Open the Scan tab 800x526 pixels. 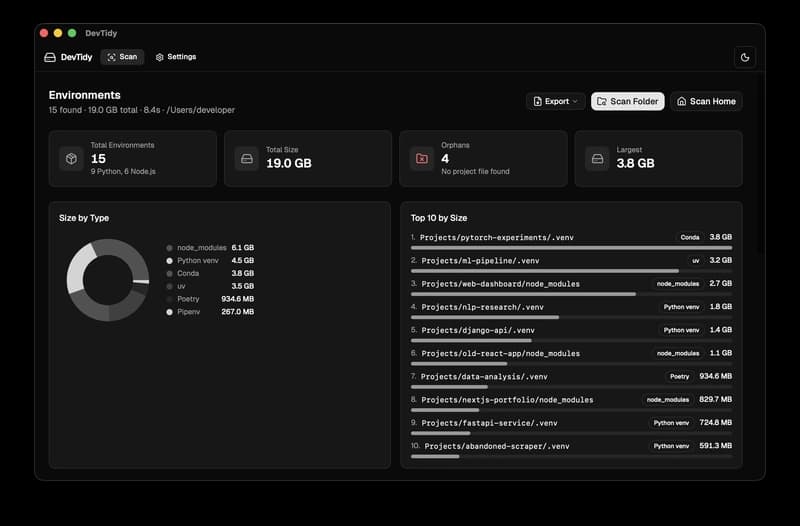(122, 57)
